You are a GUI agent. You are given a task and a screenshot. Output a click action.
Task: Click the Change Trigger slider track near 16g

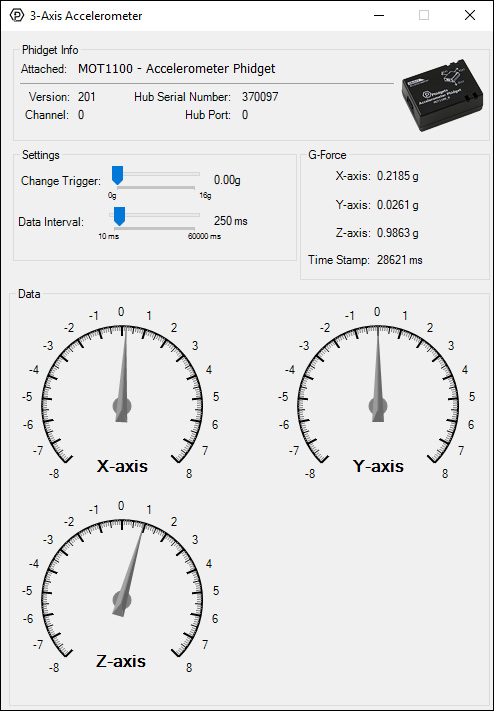[x=193, y=174]
